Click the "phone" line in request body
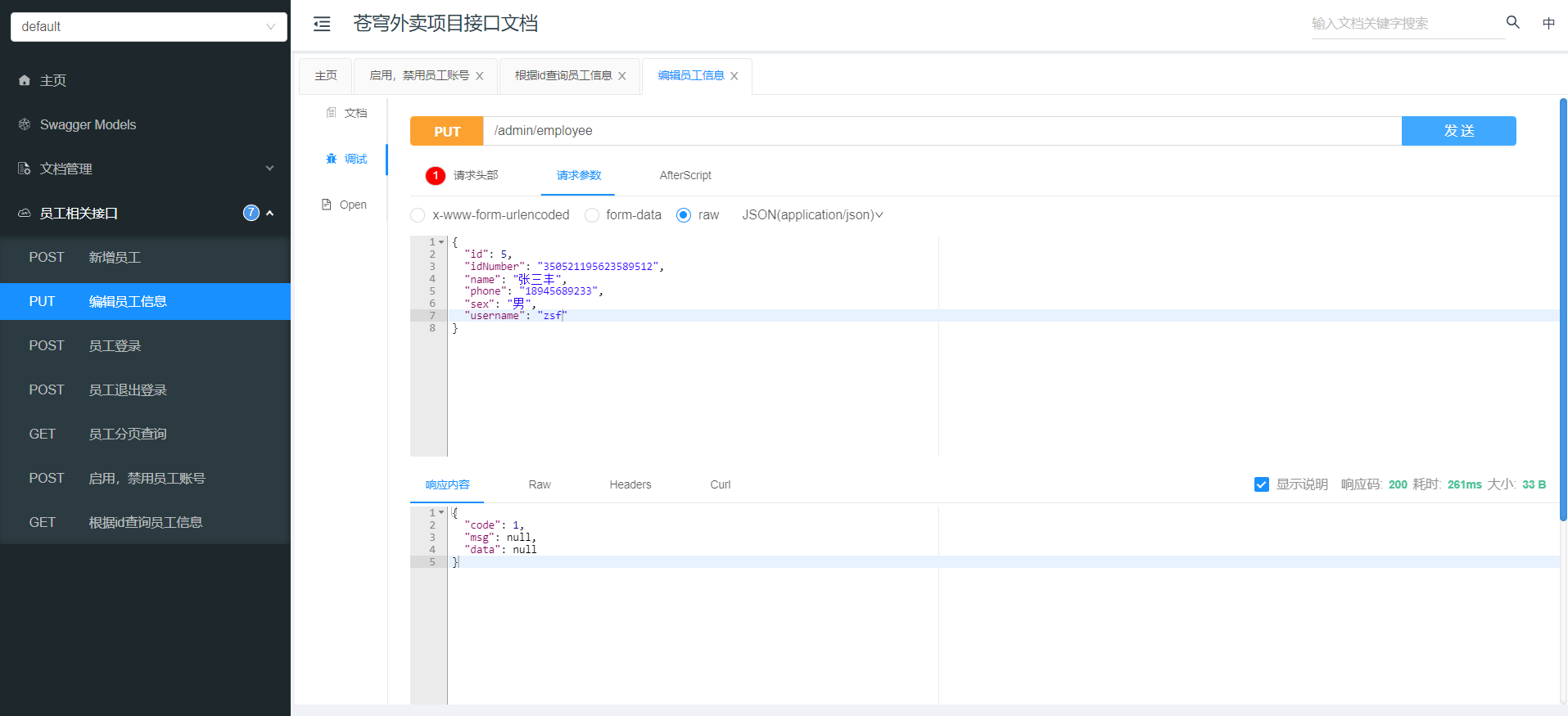Viewport: 1568px width, 716px height. click(533, 291)
